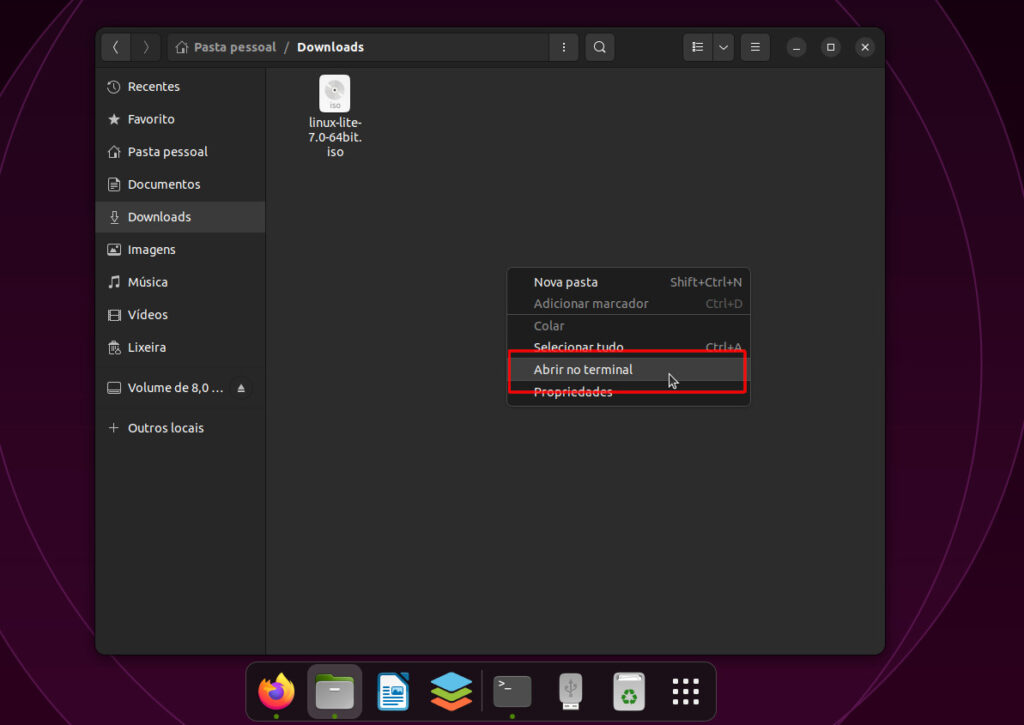
Task: Go back with the left arrow button
Action: click(x=116, y=47)
